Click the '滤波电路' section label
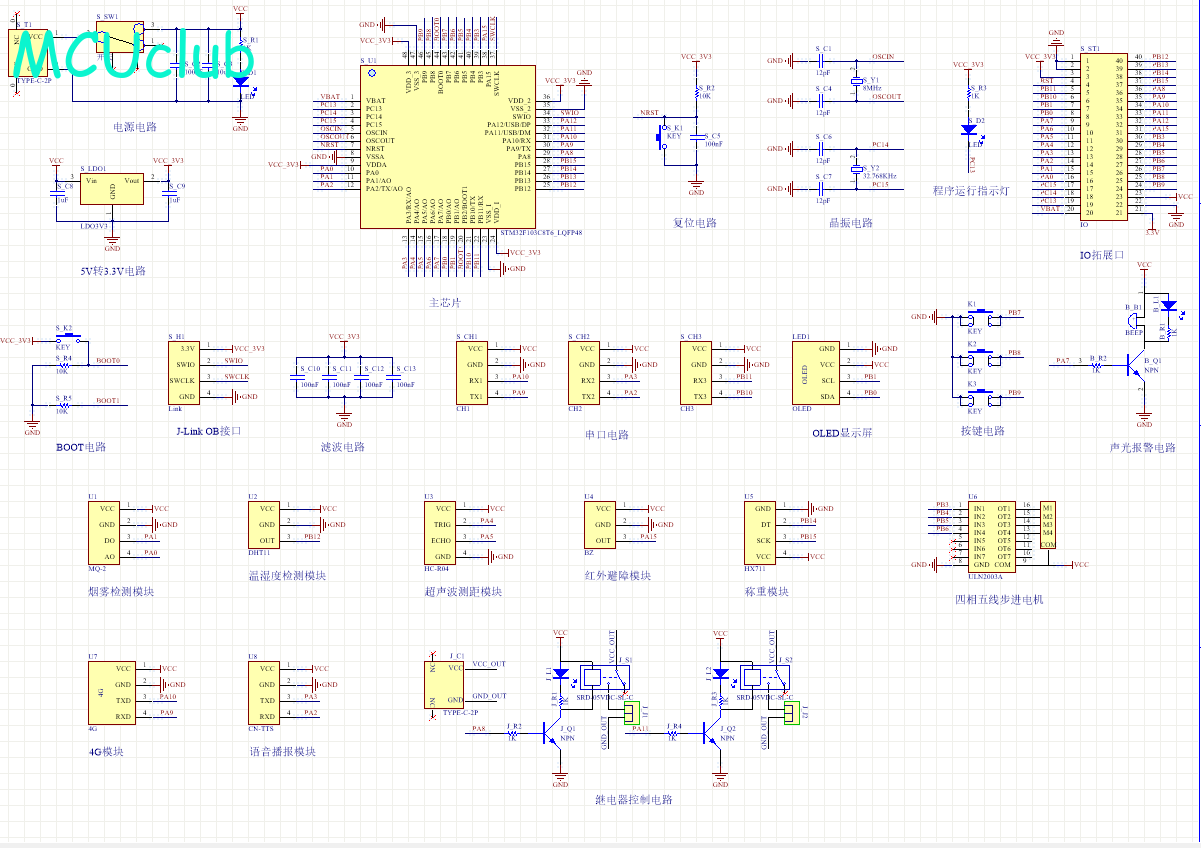The width and height of the screenshot is (1201, 848). (343, 447)
